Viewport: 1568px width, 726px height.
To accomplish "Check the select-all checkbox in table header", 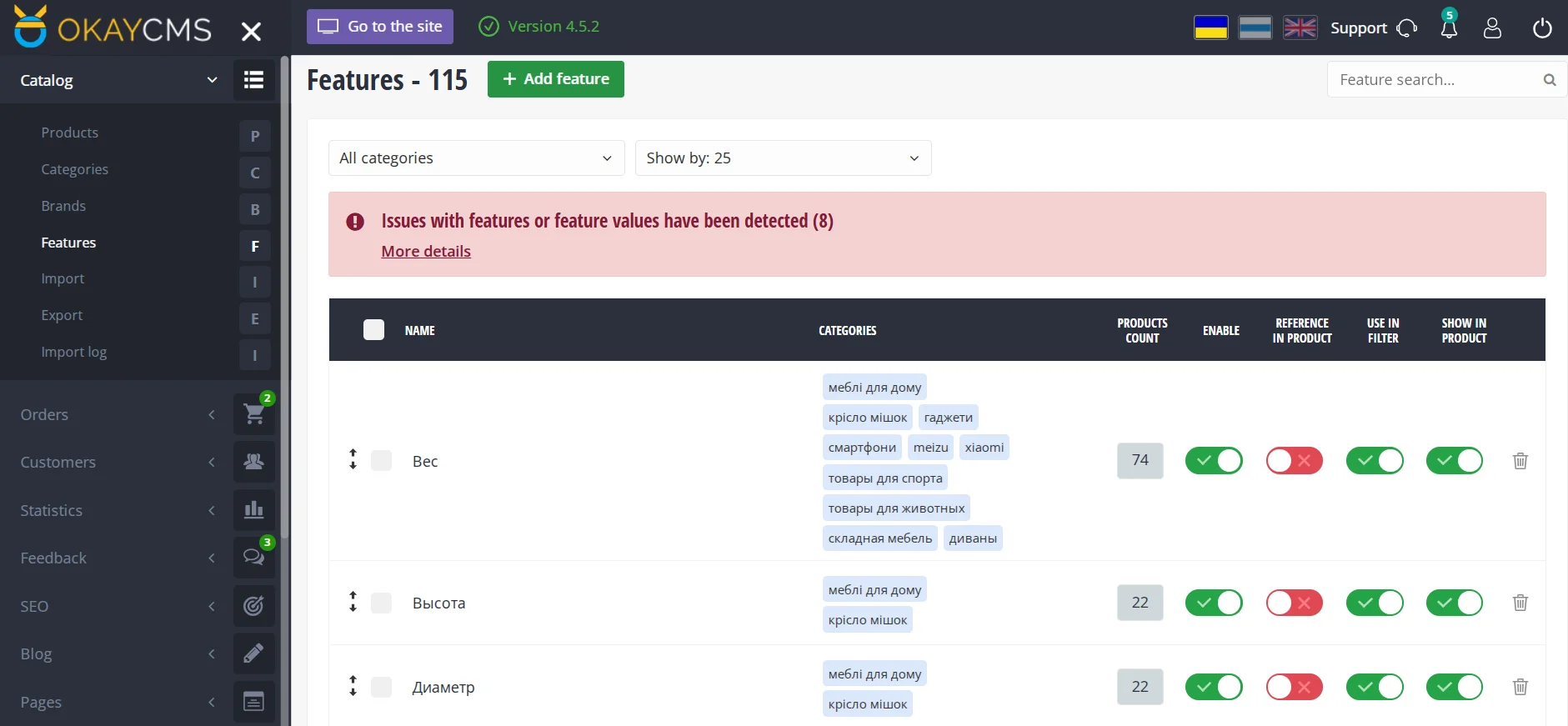I will (x=374, y=330).
